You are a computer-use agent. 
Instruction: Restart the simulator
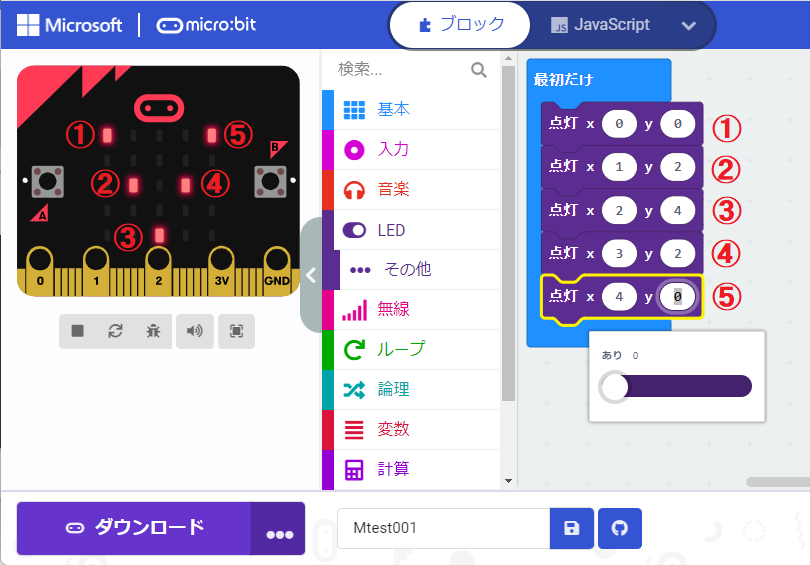pyautogui.click(x=115, y=331)
